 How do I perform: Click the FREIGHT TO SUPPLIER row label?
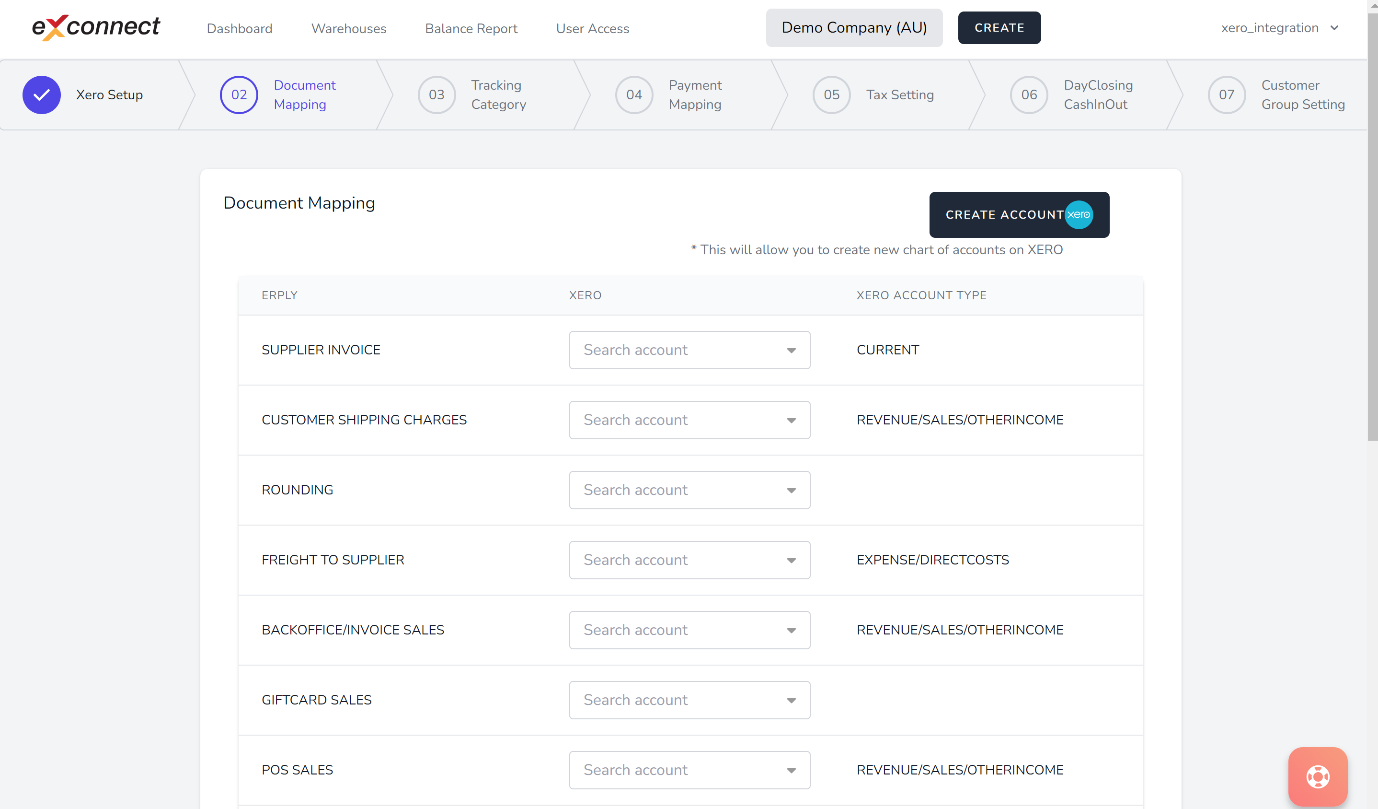[333, 560]
